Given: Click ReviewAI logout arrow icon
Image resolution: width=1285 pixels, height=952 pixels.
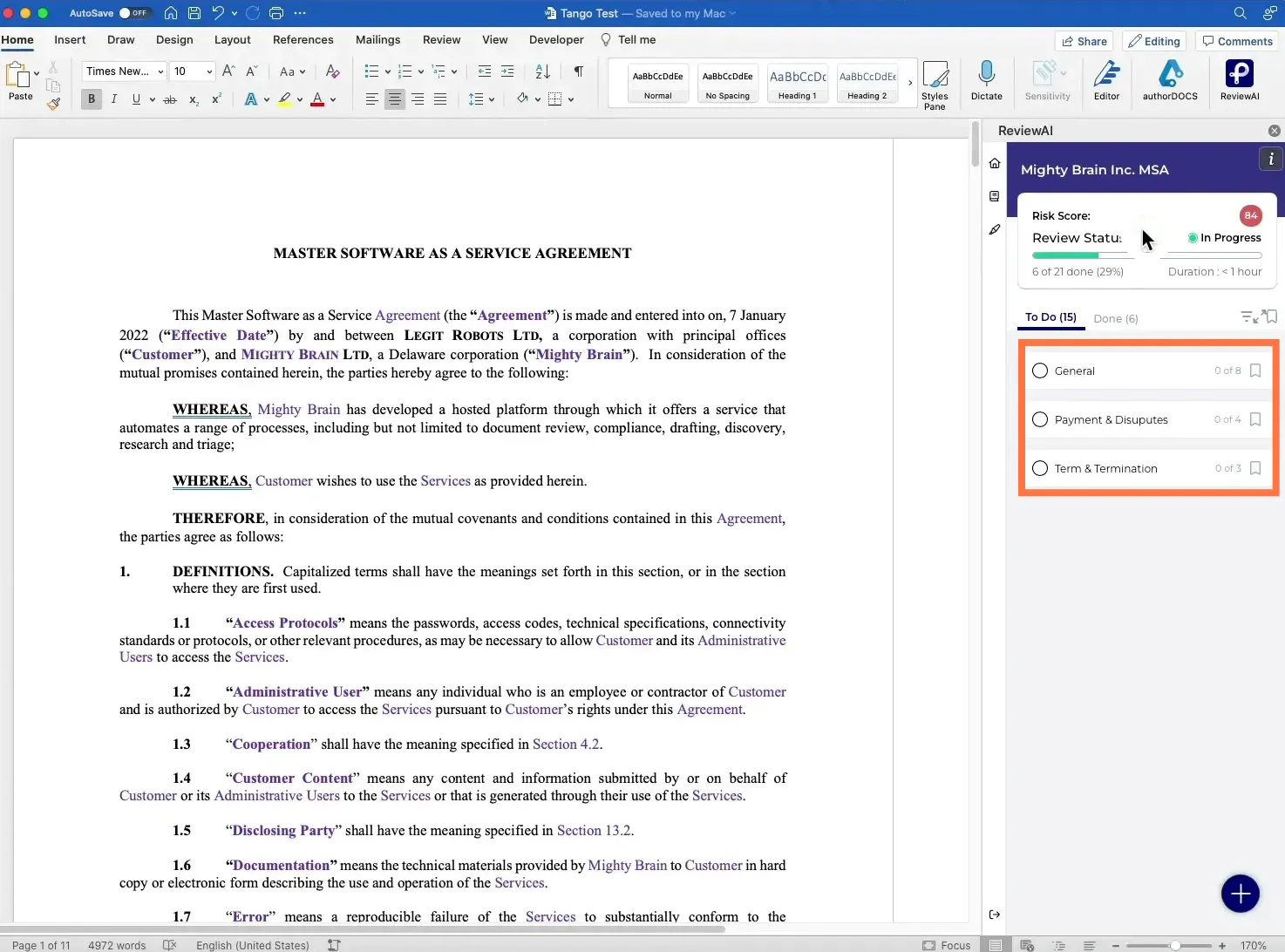Looking at the screenshot, I should pyautogui.click(x=995, y=915).
